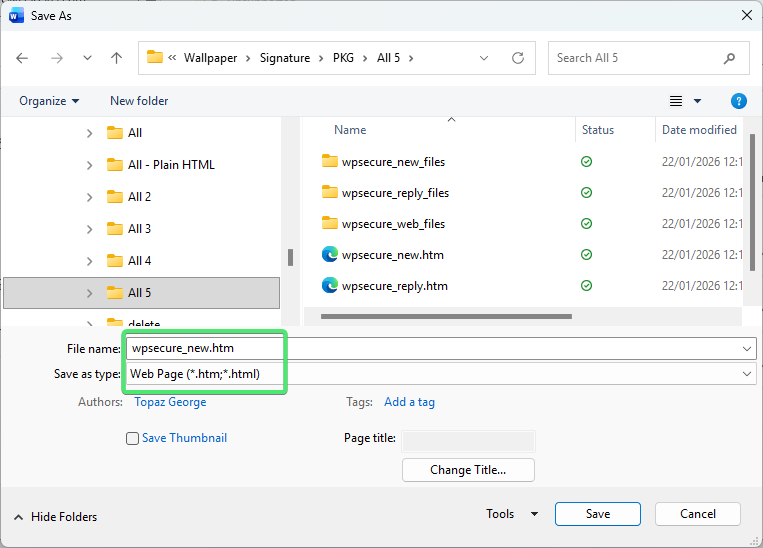Click the Change Title button
Screen dimensions: 763x548
[468, 470]
